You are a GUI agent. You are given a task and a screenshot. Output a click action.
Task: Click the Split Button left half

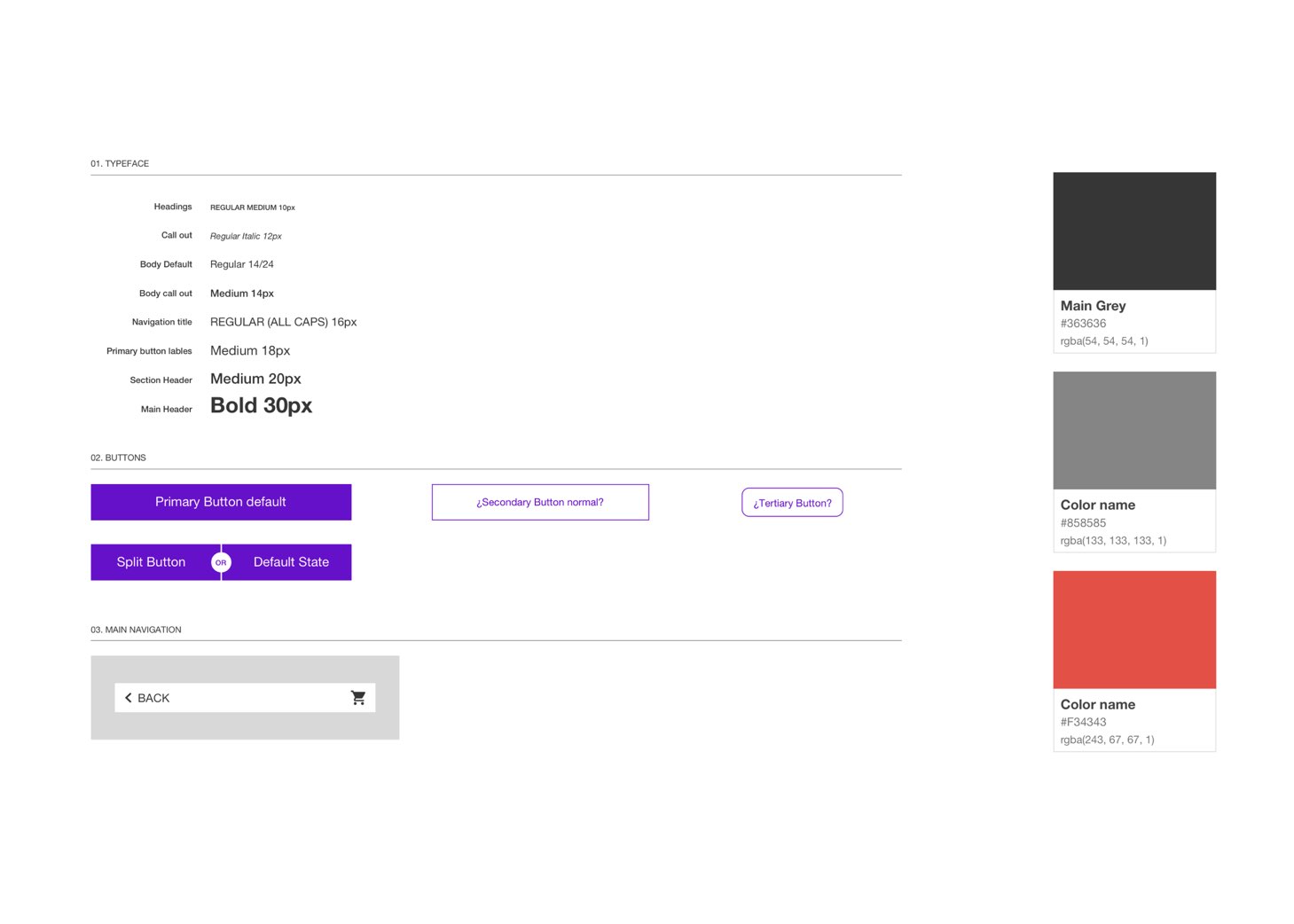(151, 562)
